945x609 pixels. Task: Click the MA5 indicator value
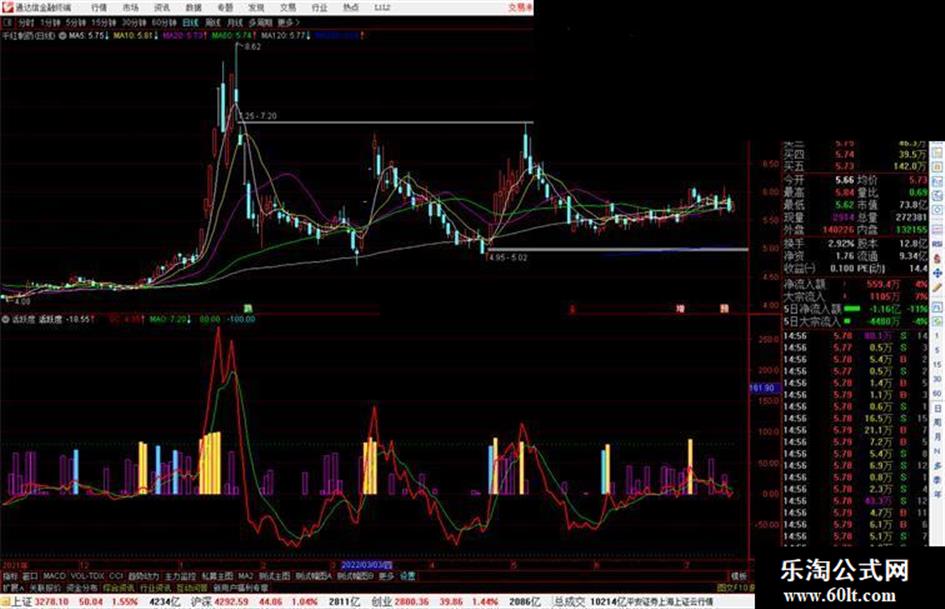click(x=89, y=36)
